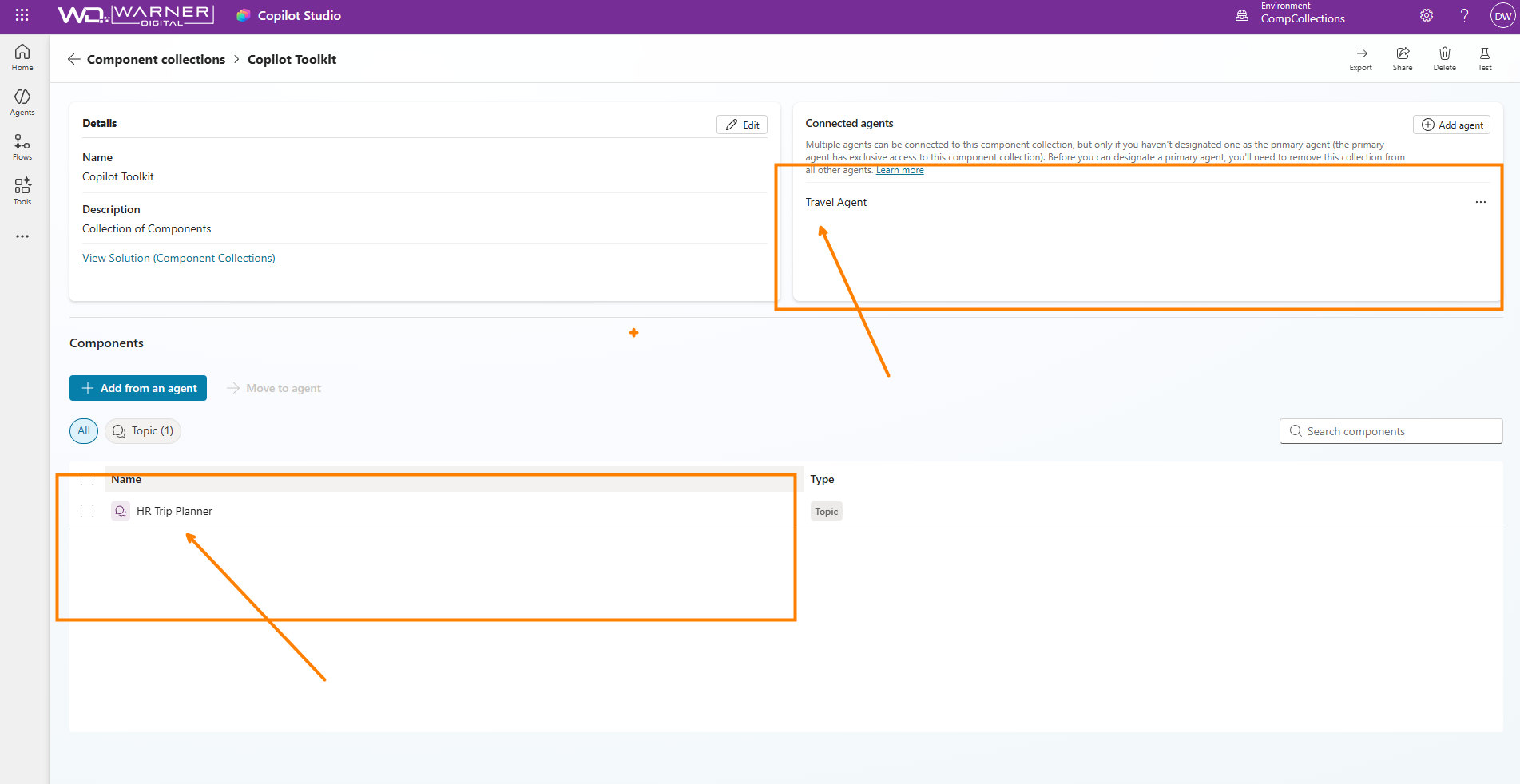Open View Solution (Component Collections) link
Viewport: 1520px width, 784px height.
pos(179,258)
